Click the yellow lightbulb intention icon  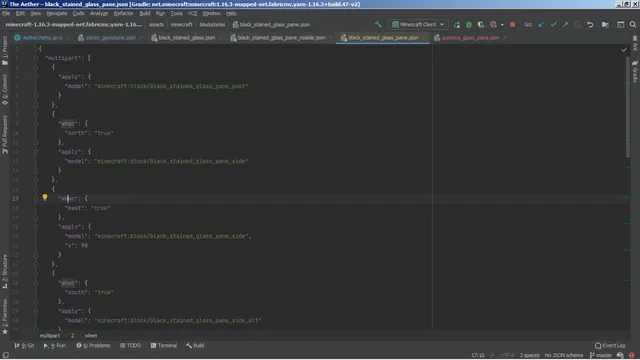pyautogui.click(x=45, y=198)
